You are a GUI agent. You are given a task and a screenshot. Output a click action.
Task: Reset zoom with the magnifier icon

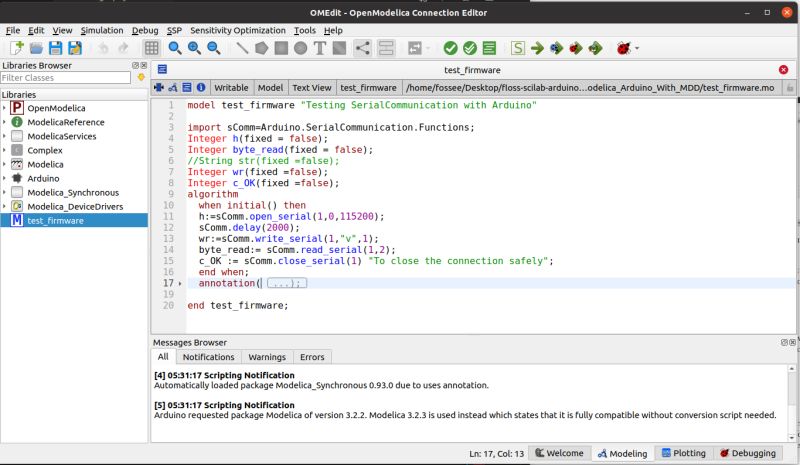(174, 48)
